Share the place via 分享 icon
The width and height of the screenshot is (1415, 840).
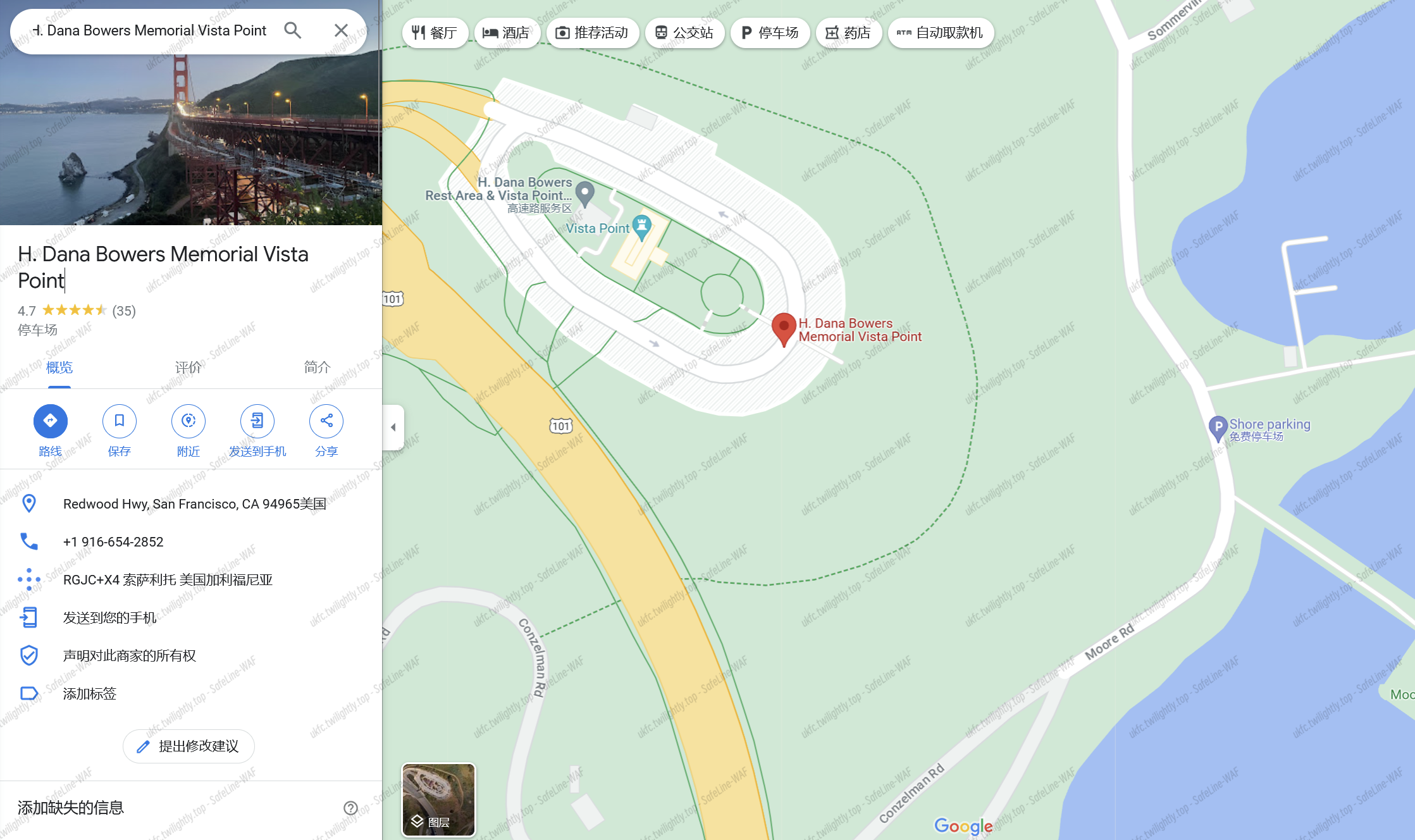pyautogui.click(x=326, y=421)
